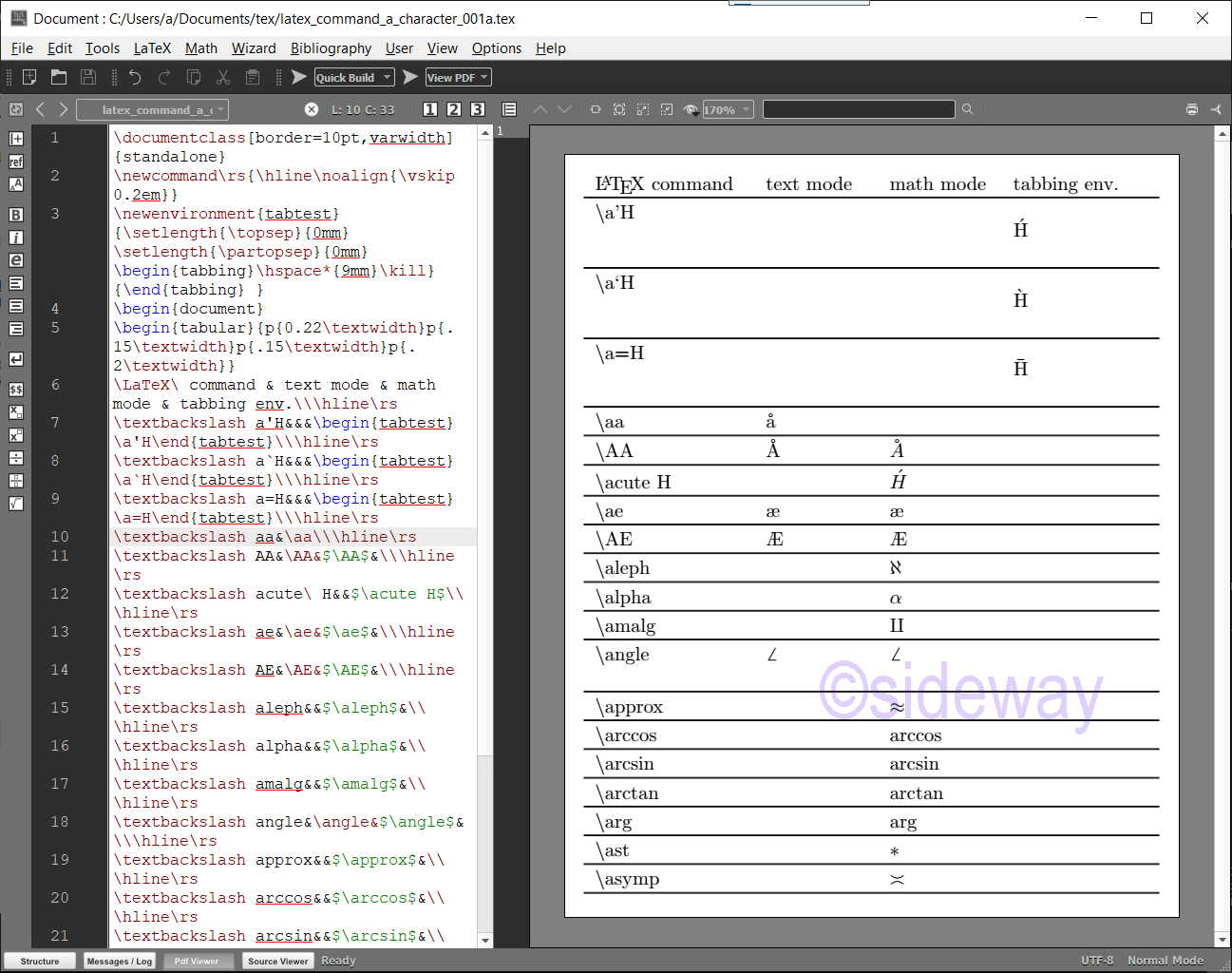
Task: Toggle the Structure panel
Action: tap(39, 961)
